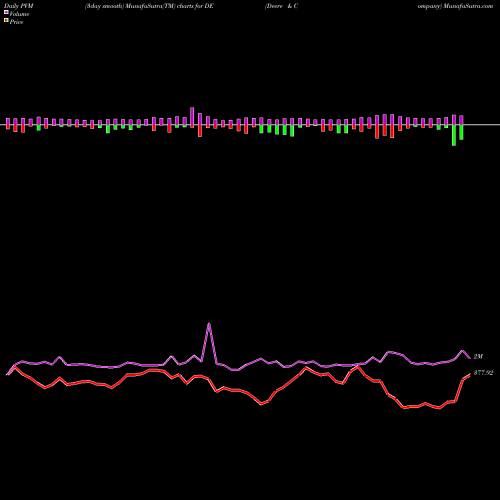Click the longest green bar near the right end
500x500 pixels.
pyautogui.click(x=454, y=135)
